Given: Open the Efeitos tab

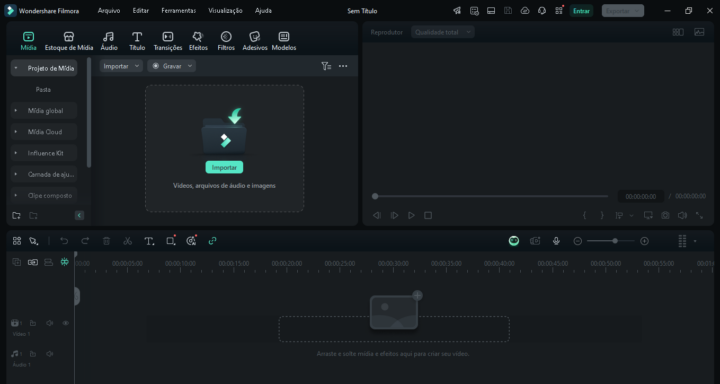Looking at the screenshot, I should point(198,41).
